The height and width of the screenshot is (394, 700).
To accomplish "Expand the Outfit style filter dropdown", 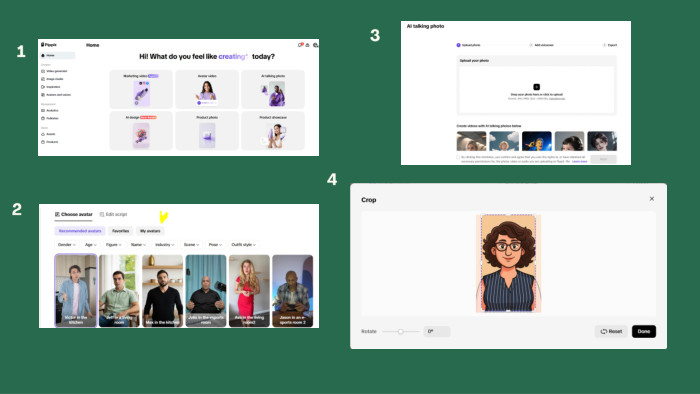I will pyautogui.click(x=243, y=245).
